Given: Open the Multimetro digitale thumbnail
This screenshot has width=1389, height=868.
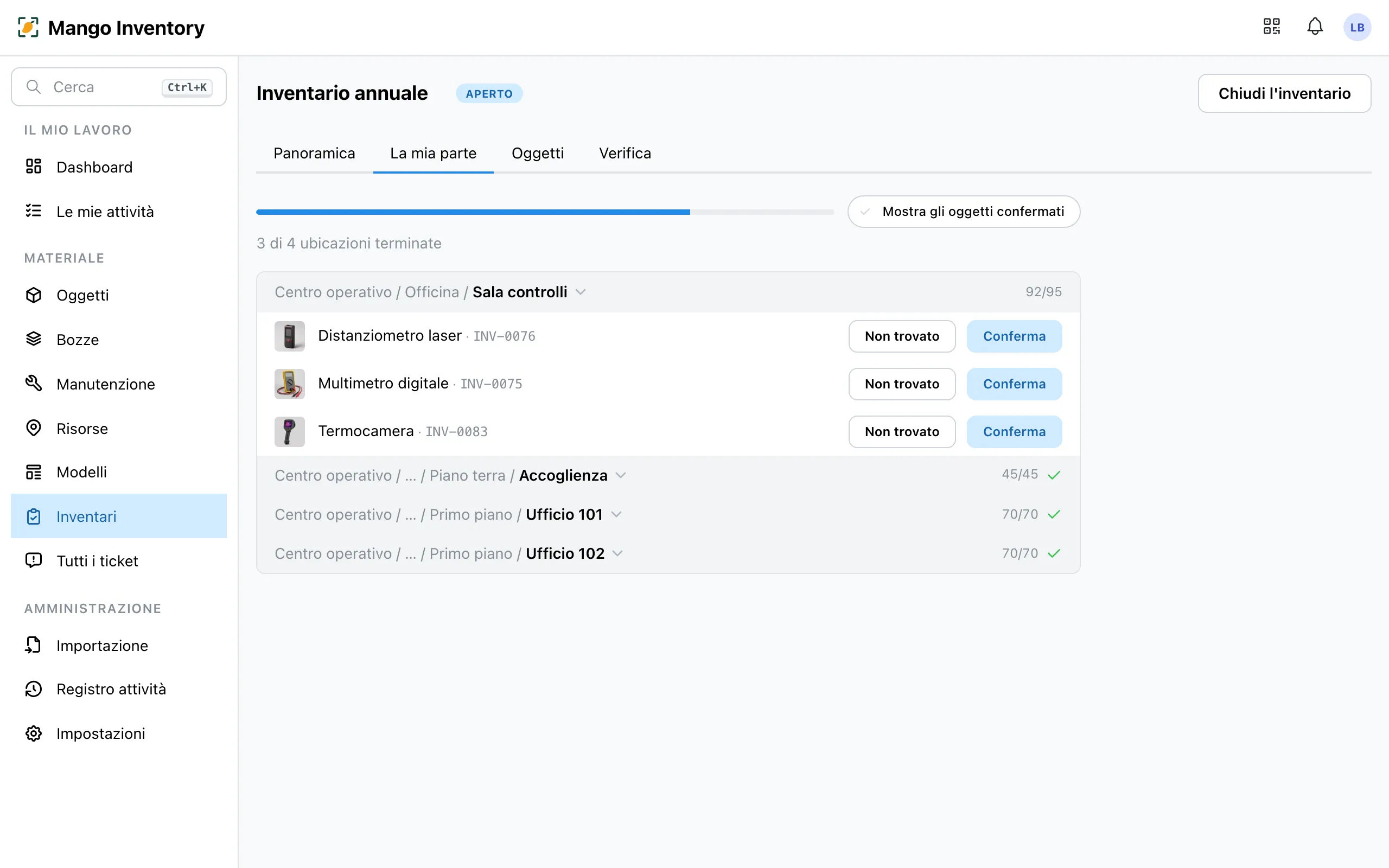Looking at the screenshot, I should [x=289, y=384].
